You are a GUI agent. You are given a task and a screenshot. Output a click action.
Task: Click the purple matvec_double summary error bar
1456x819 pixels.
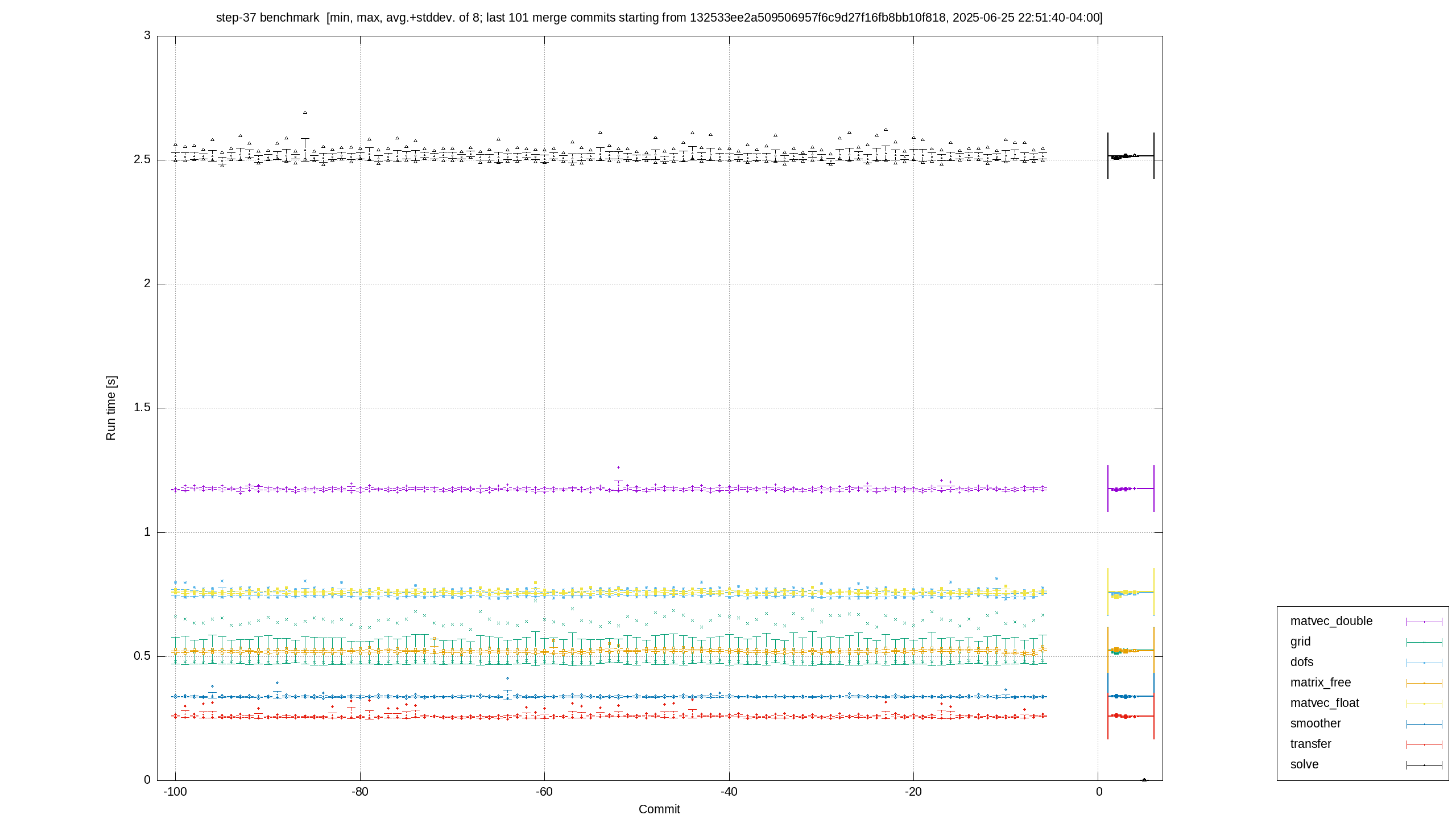coord(1131,489)
